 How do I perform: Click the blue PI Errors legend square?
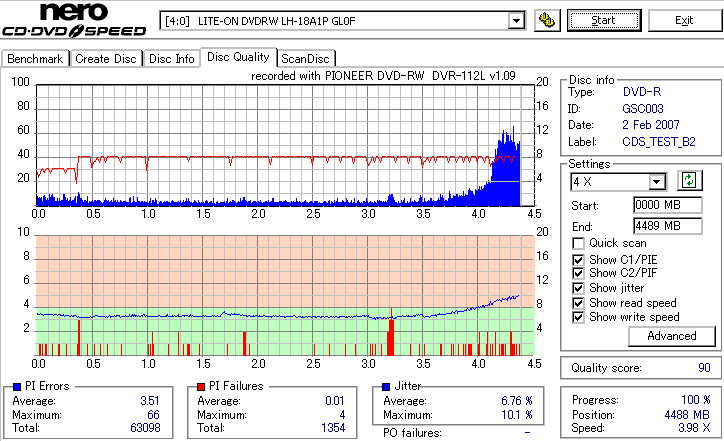pos(17,387)
